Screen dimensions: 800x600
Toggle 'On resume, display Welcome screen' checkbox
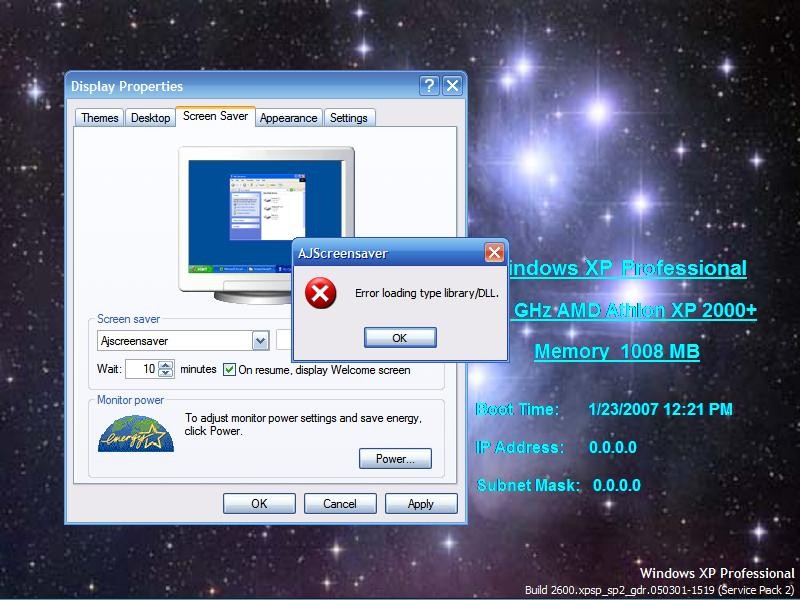(x=230, y=369)
